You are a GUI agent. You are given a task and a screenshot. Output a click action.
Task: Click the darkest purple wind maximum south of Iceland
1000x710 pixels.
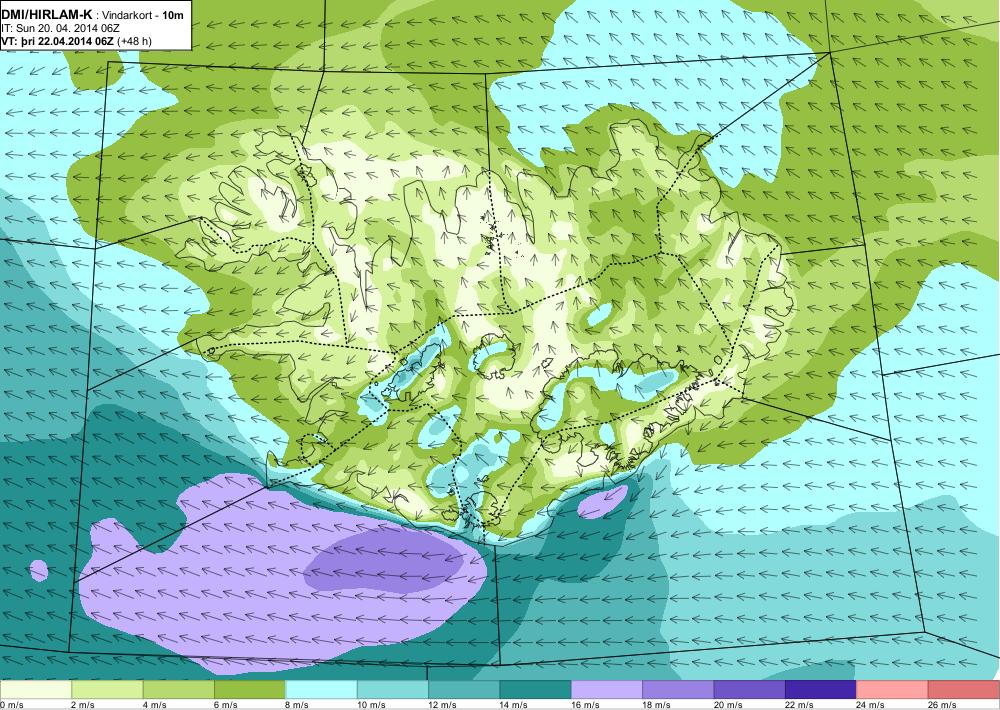click(x=385, y=560)
